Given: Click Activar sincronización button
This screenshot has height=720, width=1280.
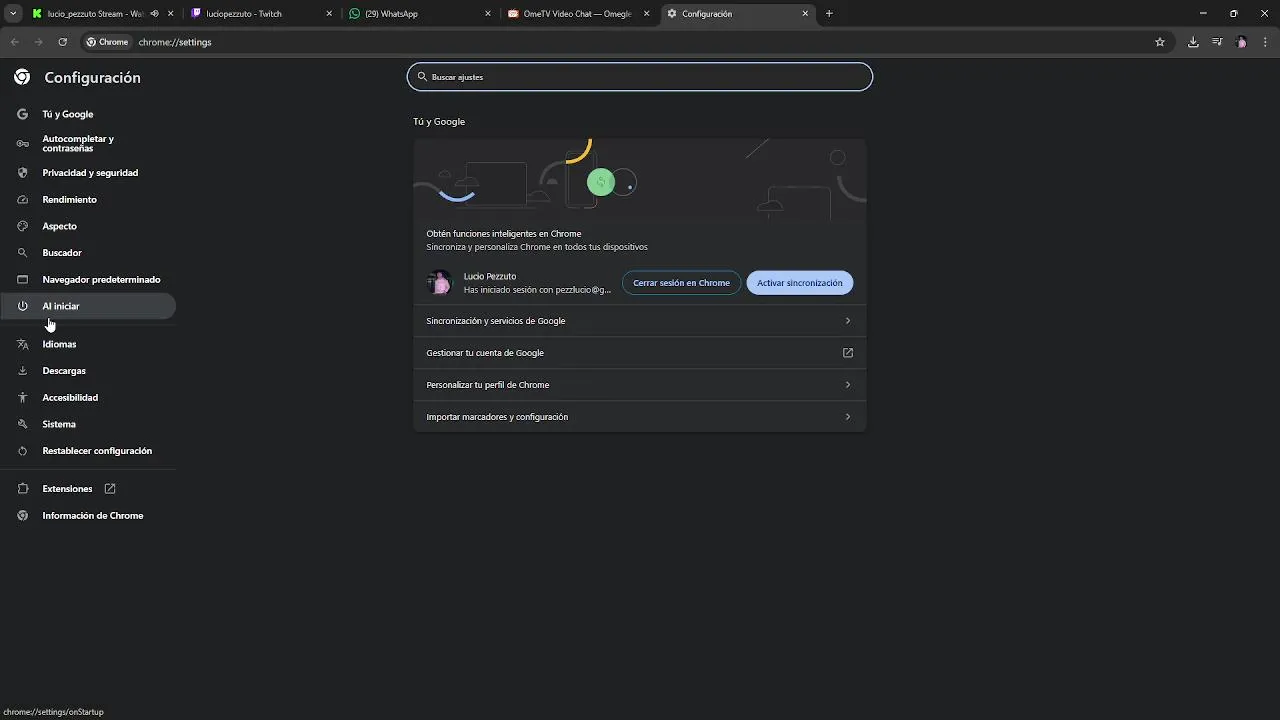Looking at the screenshot, I should point(800,283).
